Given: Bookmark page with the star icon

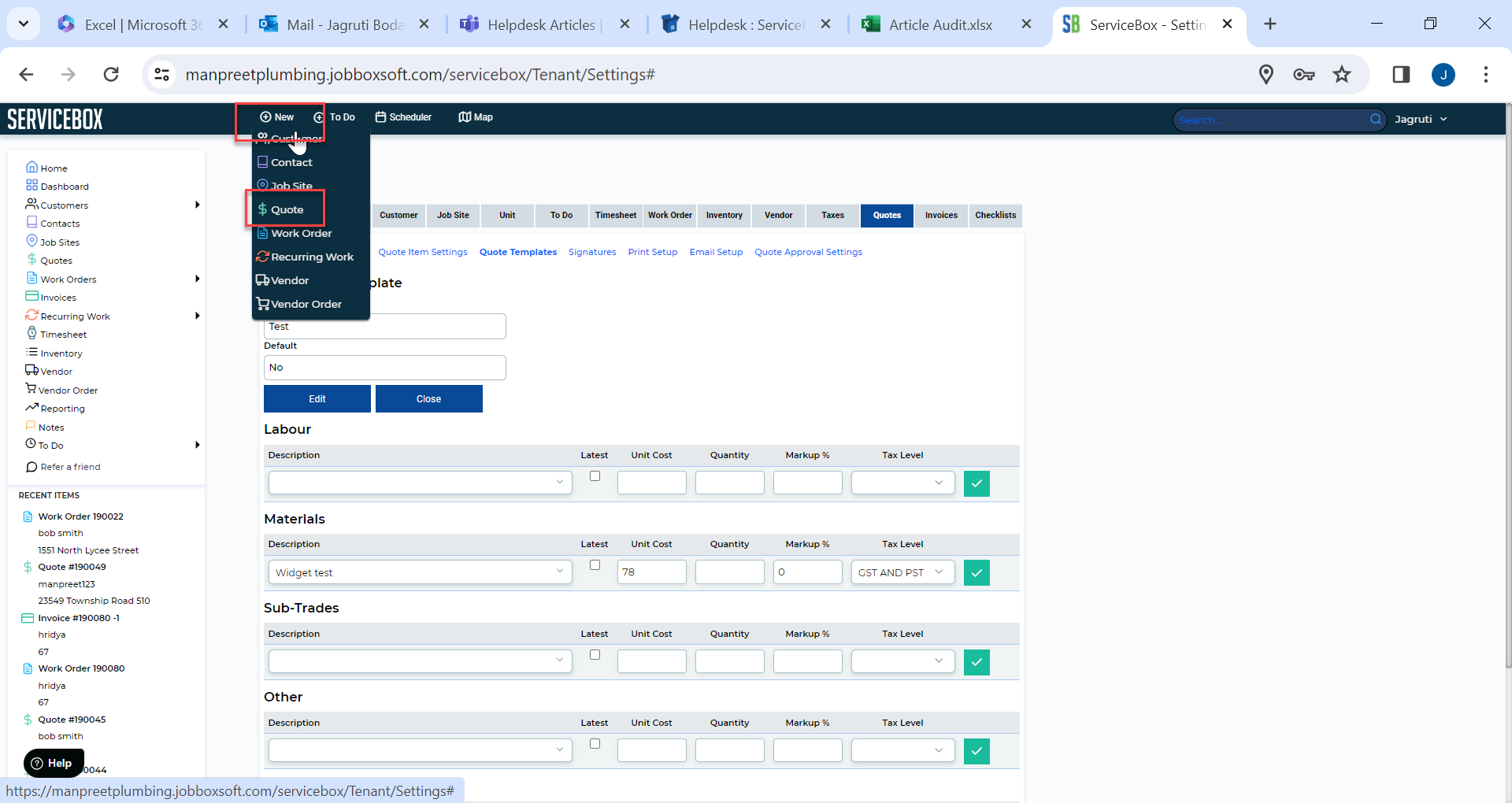Looking at the screenshot, I should [1342, 74].
